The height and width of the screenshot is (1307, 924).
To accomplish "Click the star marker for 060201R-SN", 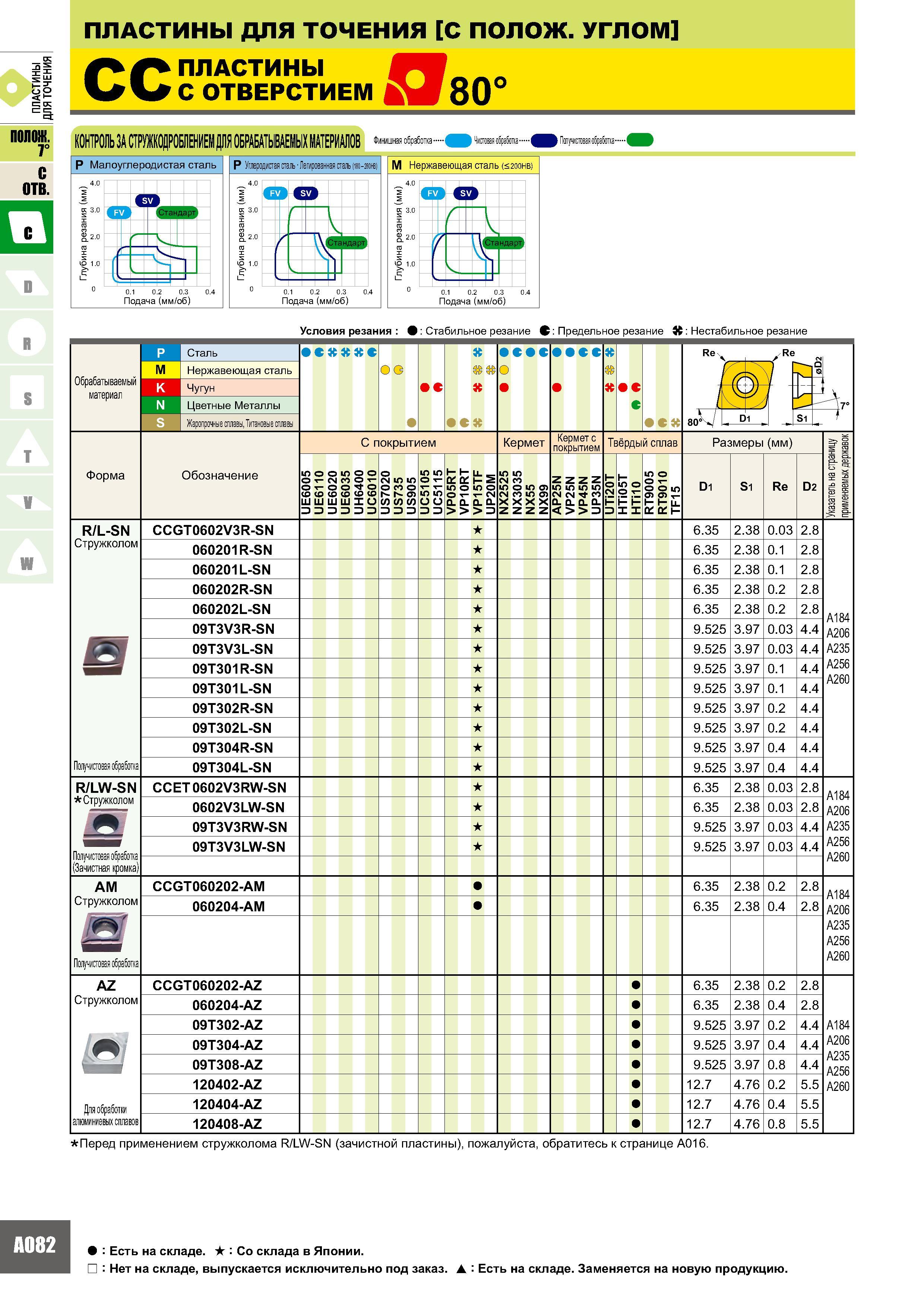I will coord(478,550).
